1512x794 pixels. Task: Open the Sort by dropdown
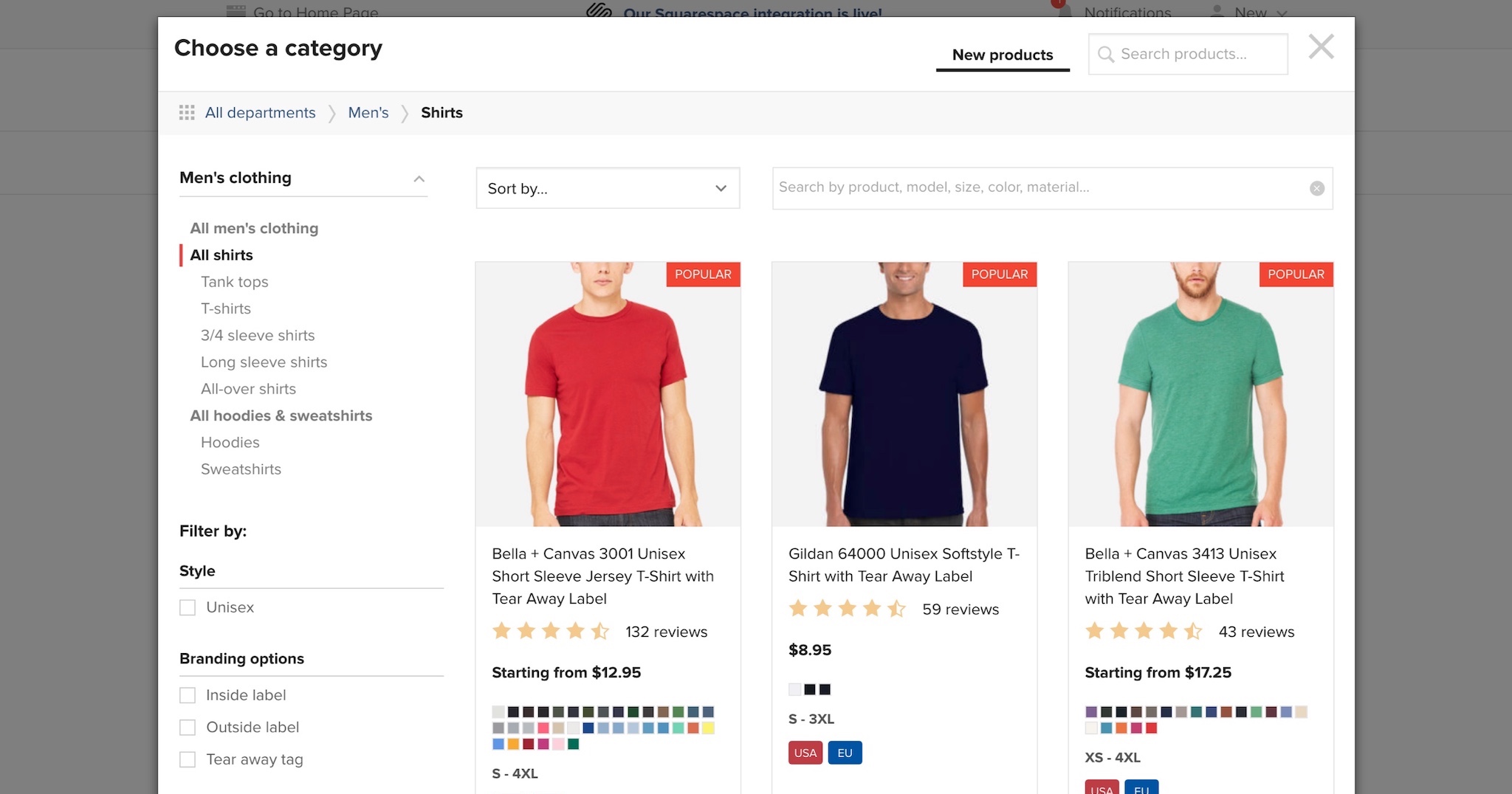tap(608, 188)
